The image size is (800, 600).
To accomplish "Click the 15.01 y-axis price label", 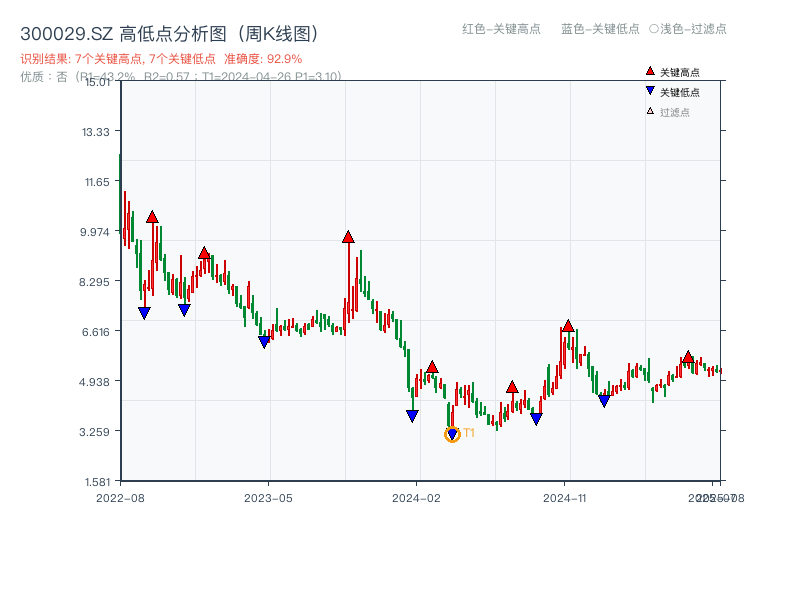I will pos(97,82).
